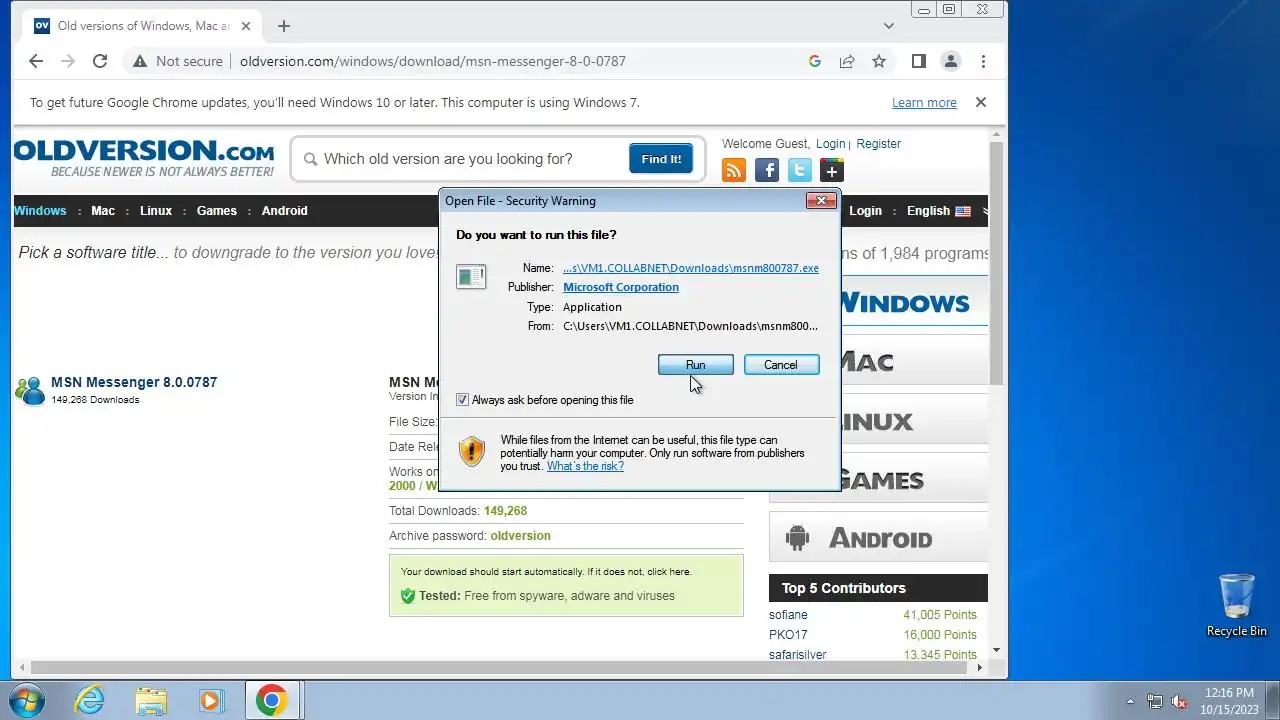Select Games in the navigation bar
This screenshot has height=720, width=1280.
[217, 211]
